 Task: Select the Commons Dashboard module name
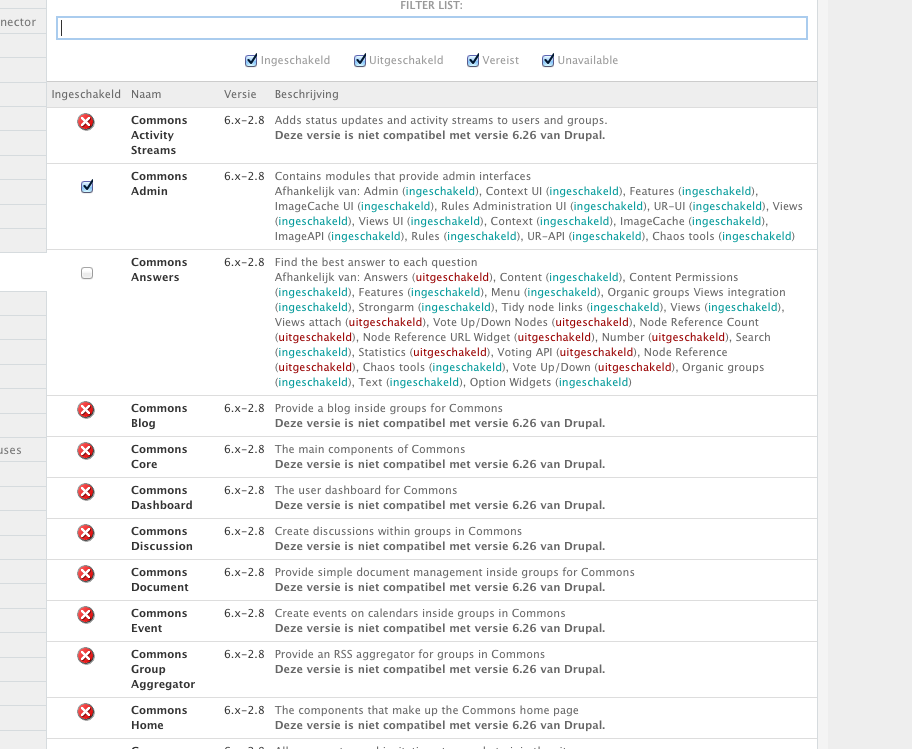click(162, 498)
